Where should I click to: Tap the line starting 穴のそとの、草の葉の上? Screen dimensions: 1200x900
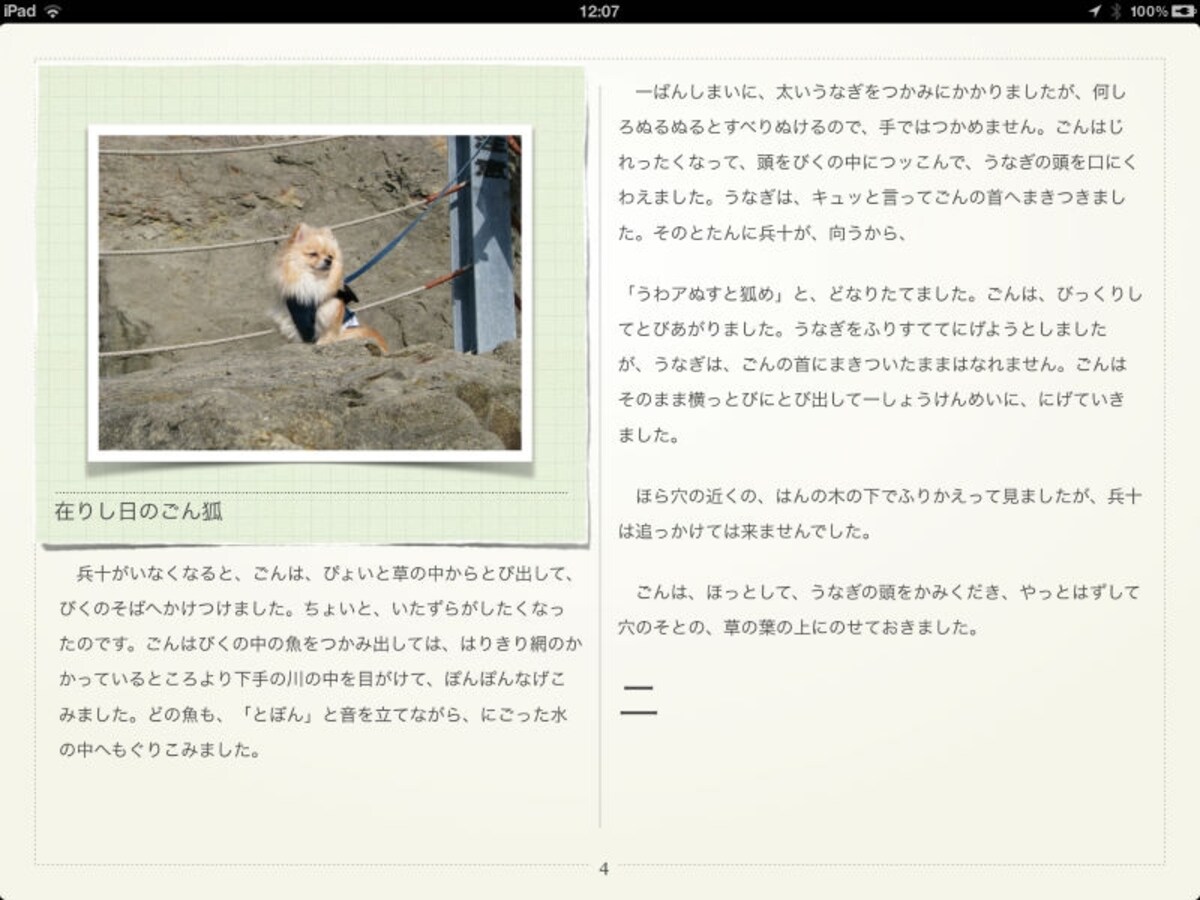pos(798,628)
